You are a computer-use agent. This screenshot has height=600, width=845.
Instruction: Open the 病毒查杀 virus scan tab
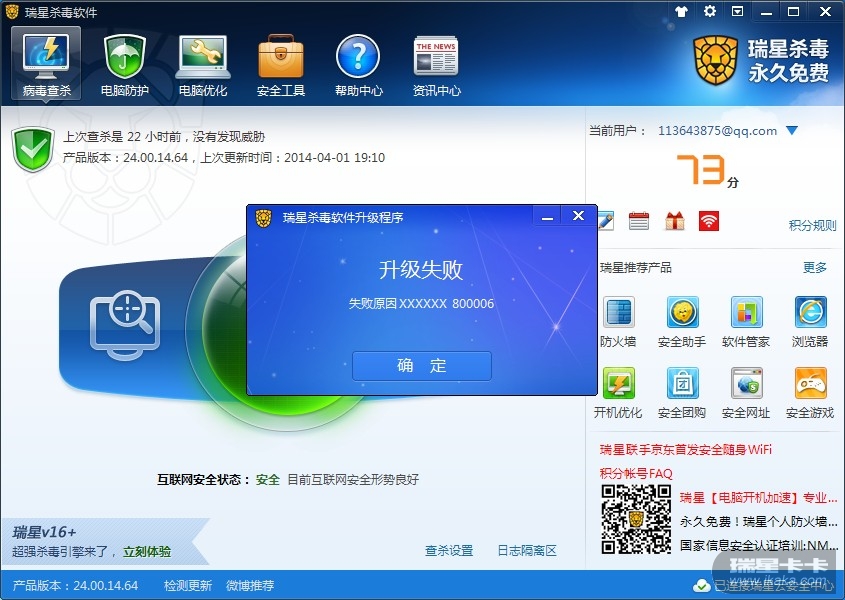46,64
